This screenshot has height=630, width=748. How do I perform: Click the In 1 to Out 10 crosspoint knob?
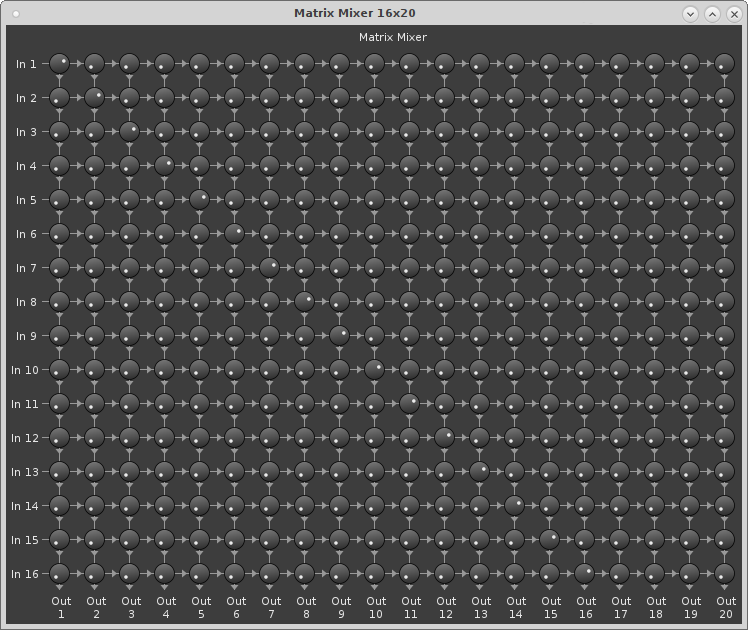(374, 63)
